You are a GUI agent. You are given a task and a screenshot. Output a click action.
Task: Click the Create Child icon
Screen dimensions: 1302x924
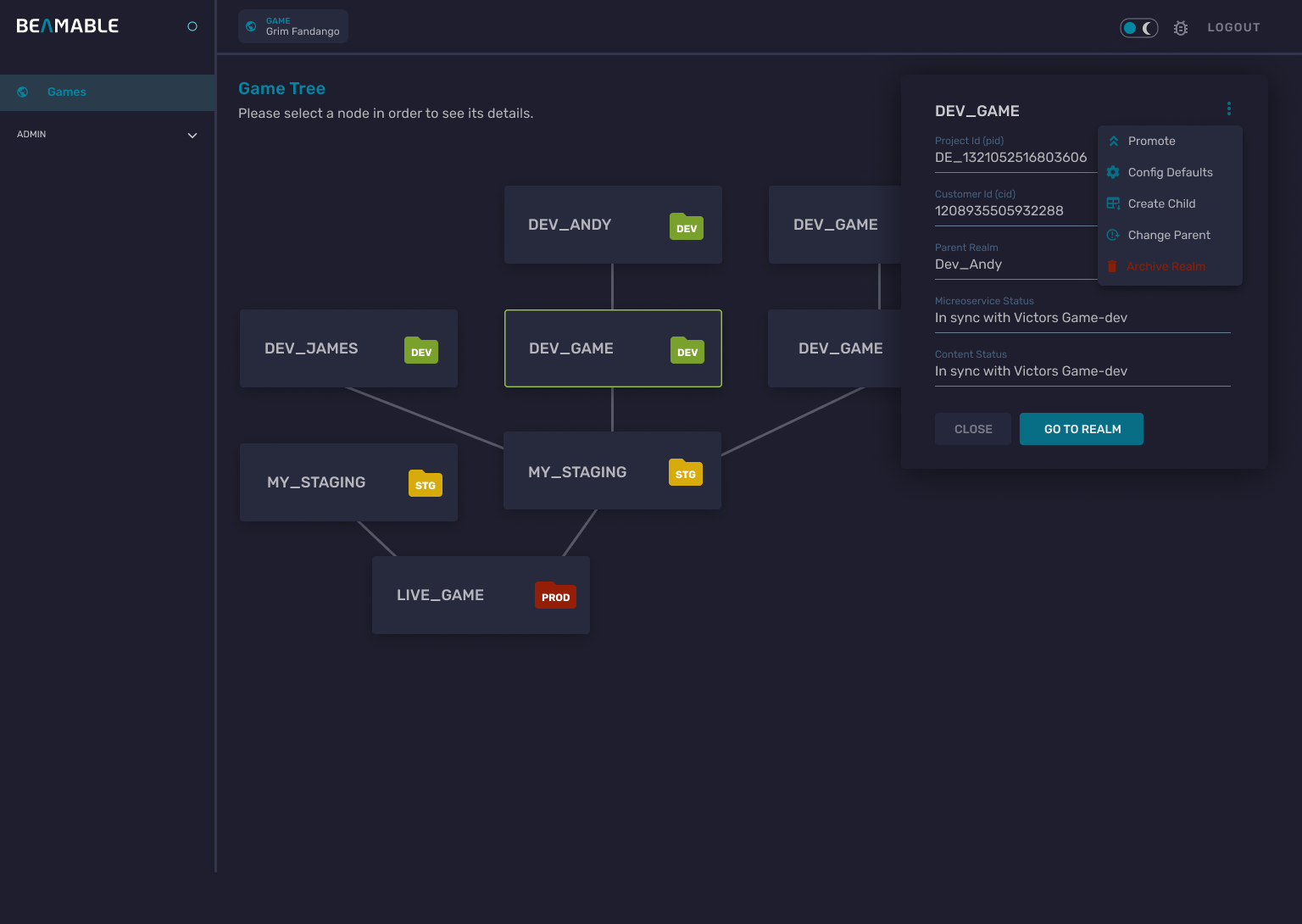point(1112,203)
